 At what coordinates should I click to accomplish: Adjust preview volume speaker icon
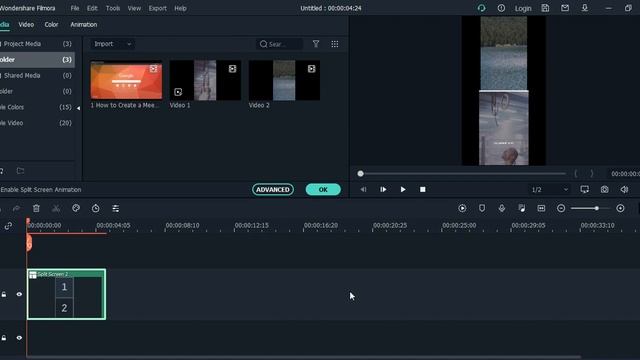click(x=624, y=189)
